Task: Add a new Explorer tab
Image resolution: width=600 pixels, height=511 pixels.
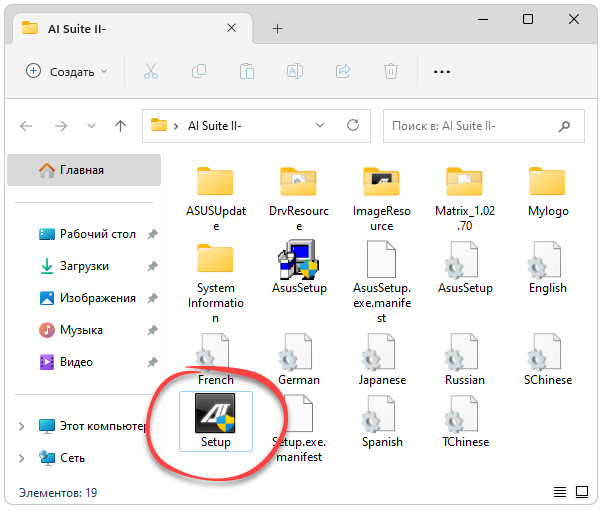Action: [x=277, y=28]
